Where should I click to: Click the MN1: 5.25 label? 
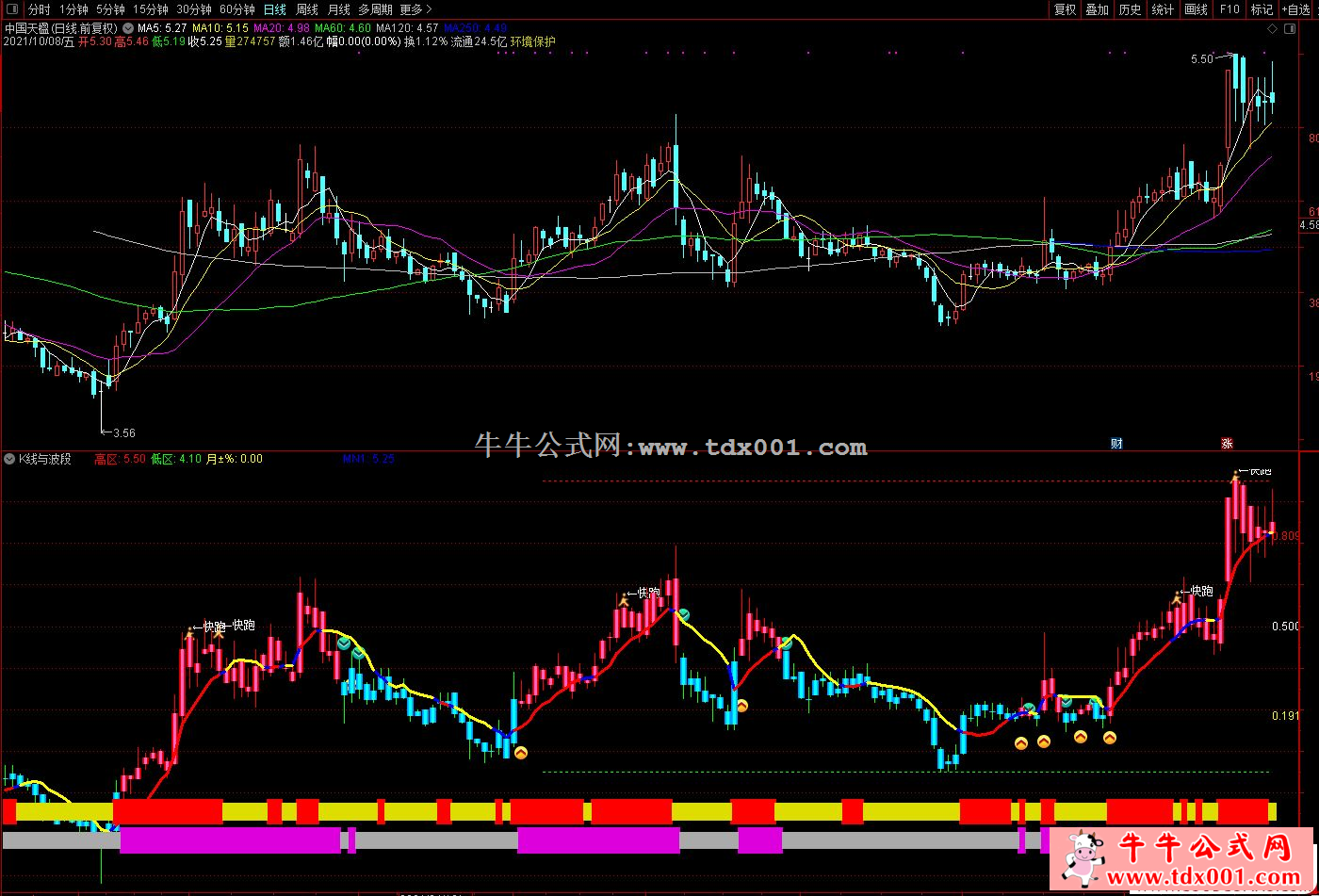368,459
